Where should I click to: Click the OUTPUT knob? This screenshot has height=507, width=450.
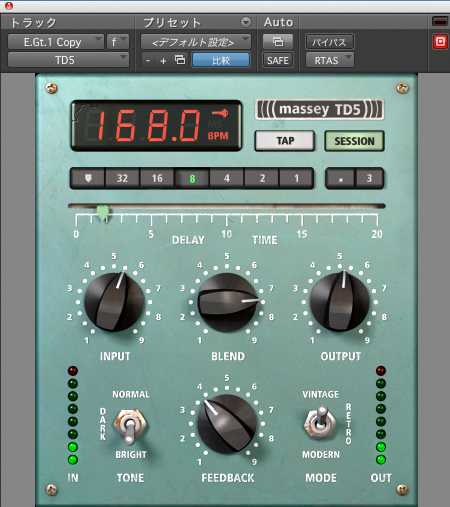click(x=340, y=301)
